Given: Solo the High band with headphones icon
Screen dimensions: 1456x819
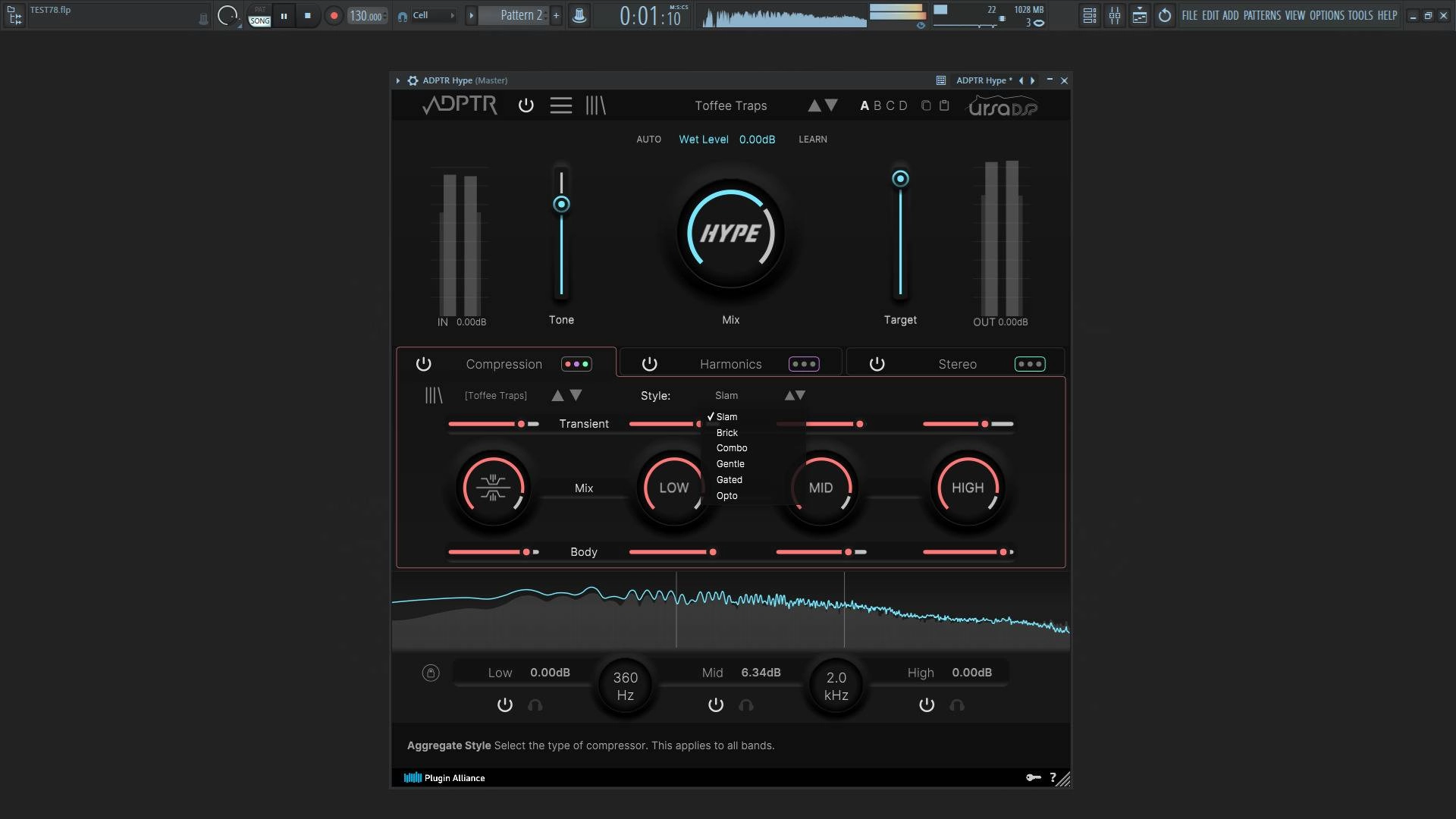Looking at the screenshot, I should [957, 705].
